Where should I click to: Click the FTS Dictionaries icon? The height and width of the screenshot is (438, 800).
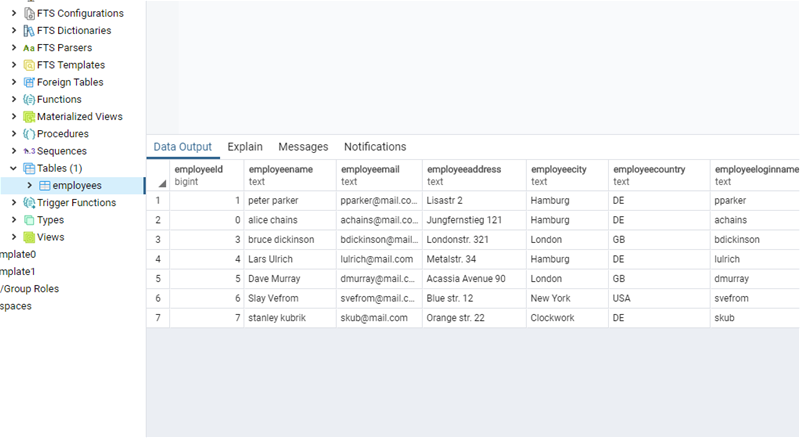pyautogui.click(x=29, y=30)
